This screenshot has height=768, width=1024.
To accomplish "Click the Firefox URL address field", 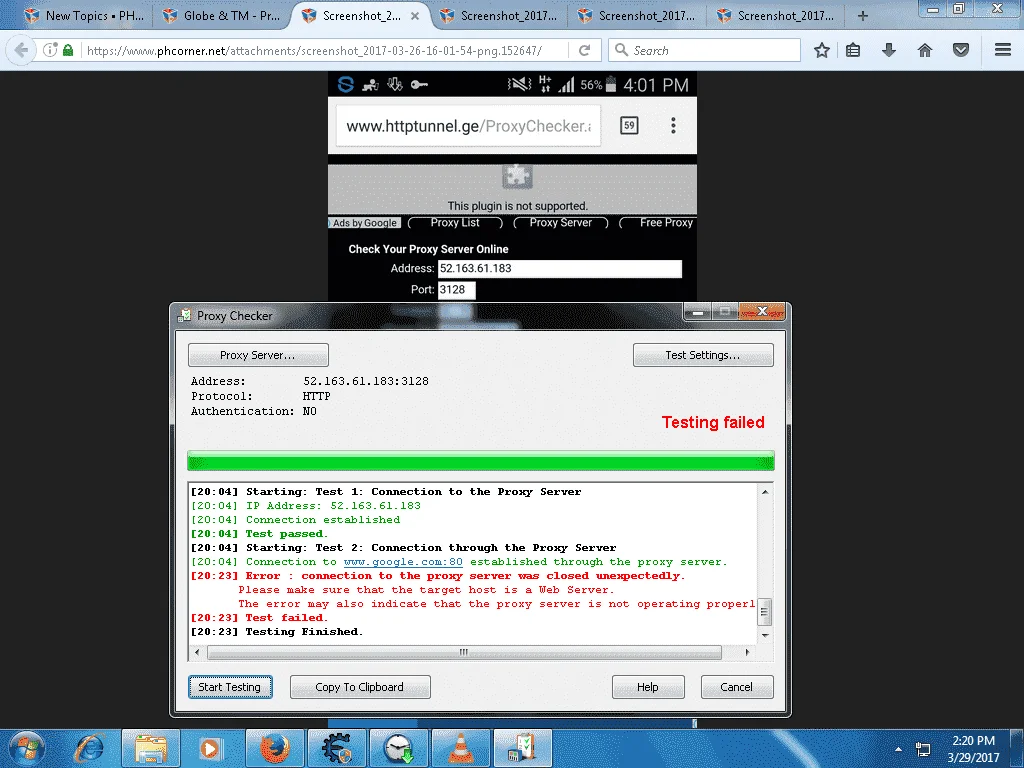I will (x=323, y=50).
